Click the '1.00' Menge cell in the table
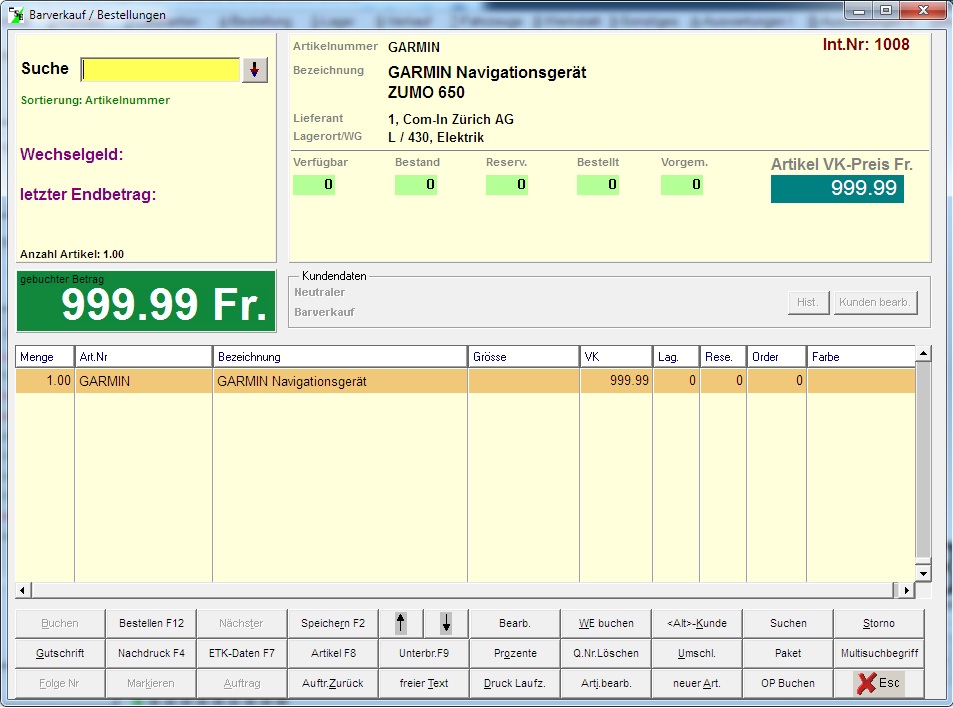This screenshot has width=953, height=708. (x=45, y=381)
